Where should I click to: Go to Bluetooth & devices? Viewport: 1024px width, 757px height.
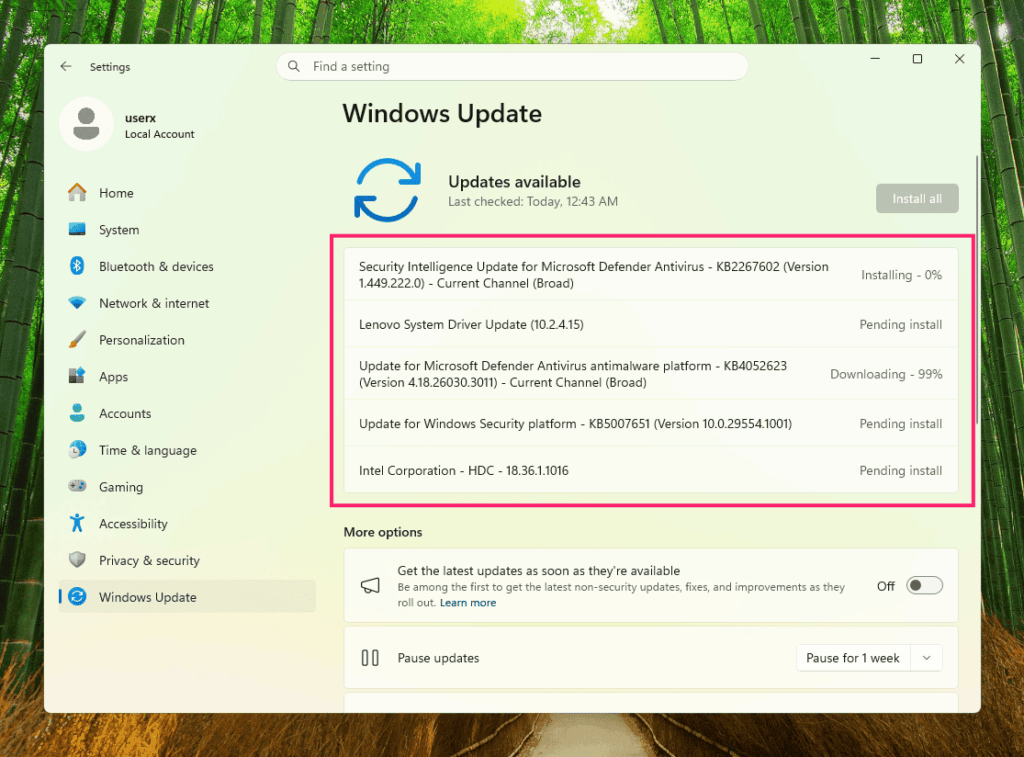(x=187, y=266)
